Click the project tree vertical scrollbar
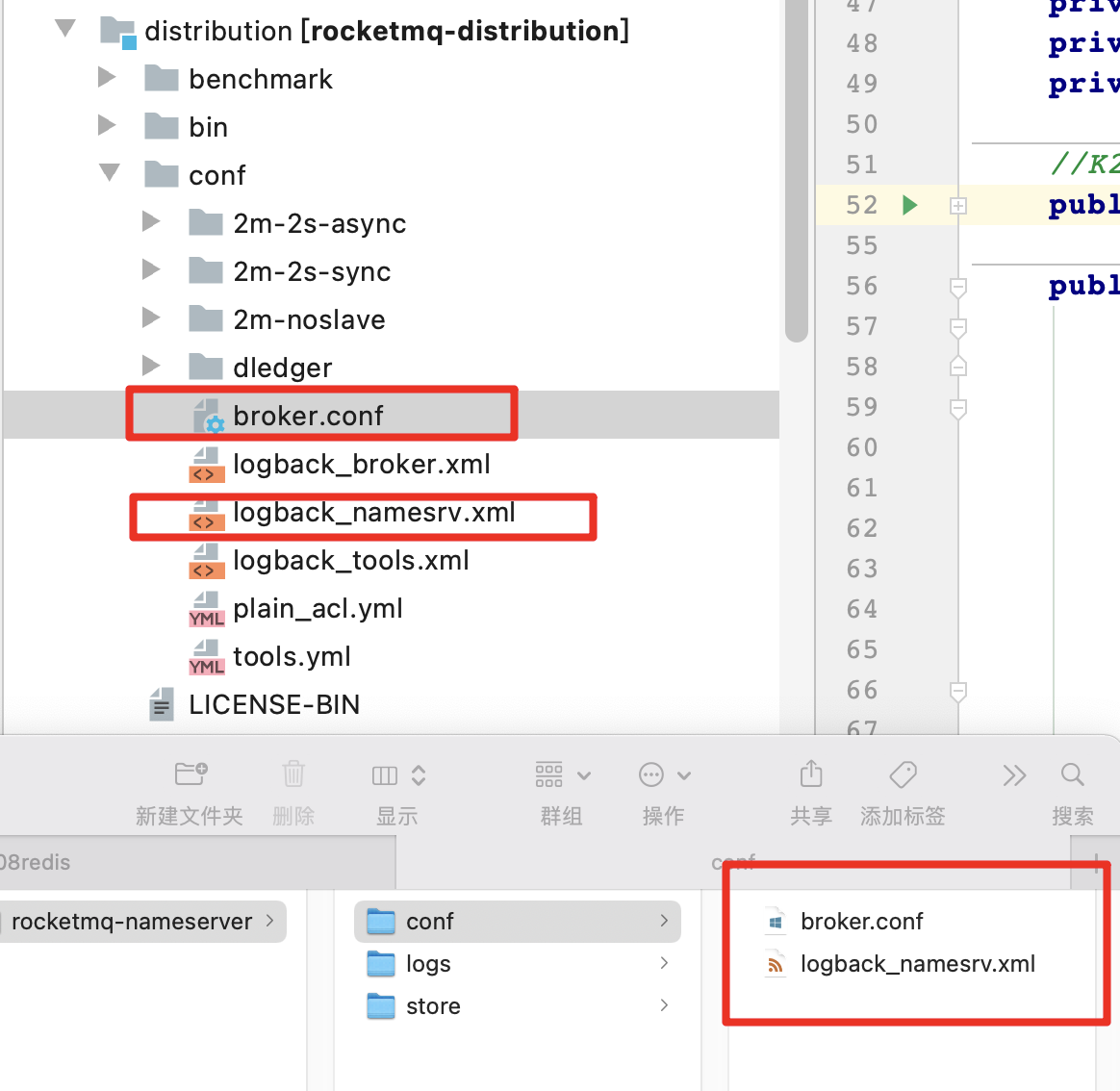 point(796,171)
